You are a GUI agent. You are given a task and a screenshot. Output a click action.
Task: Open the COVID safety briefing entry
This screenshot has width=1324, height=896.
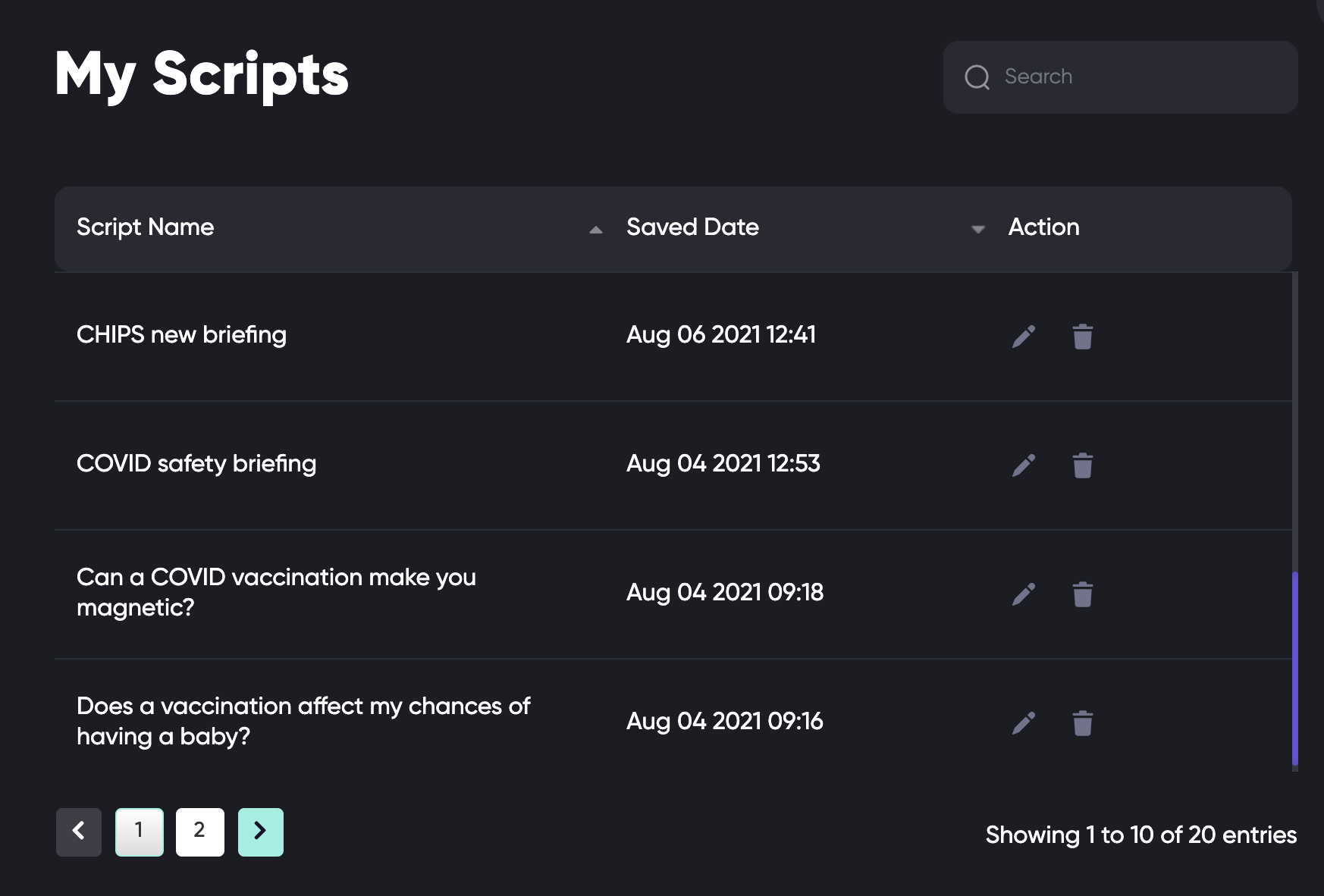click(x=196, y=464)
